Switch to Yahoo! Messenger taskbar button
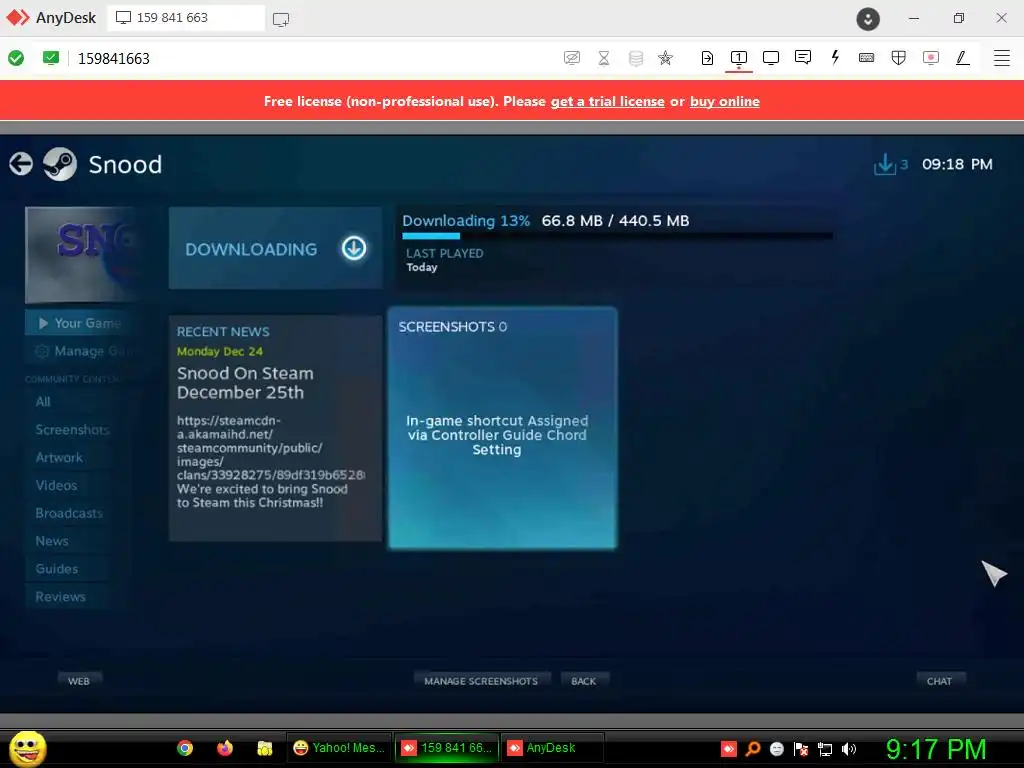The width and height of the screenshot is (1024, 768). (x=339, y=748)
